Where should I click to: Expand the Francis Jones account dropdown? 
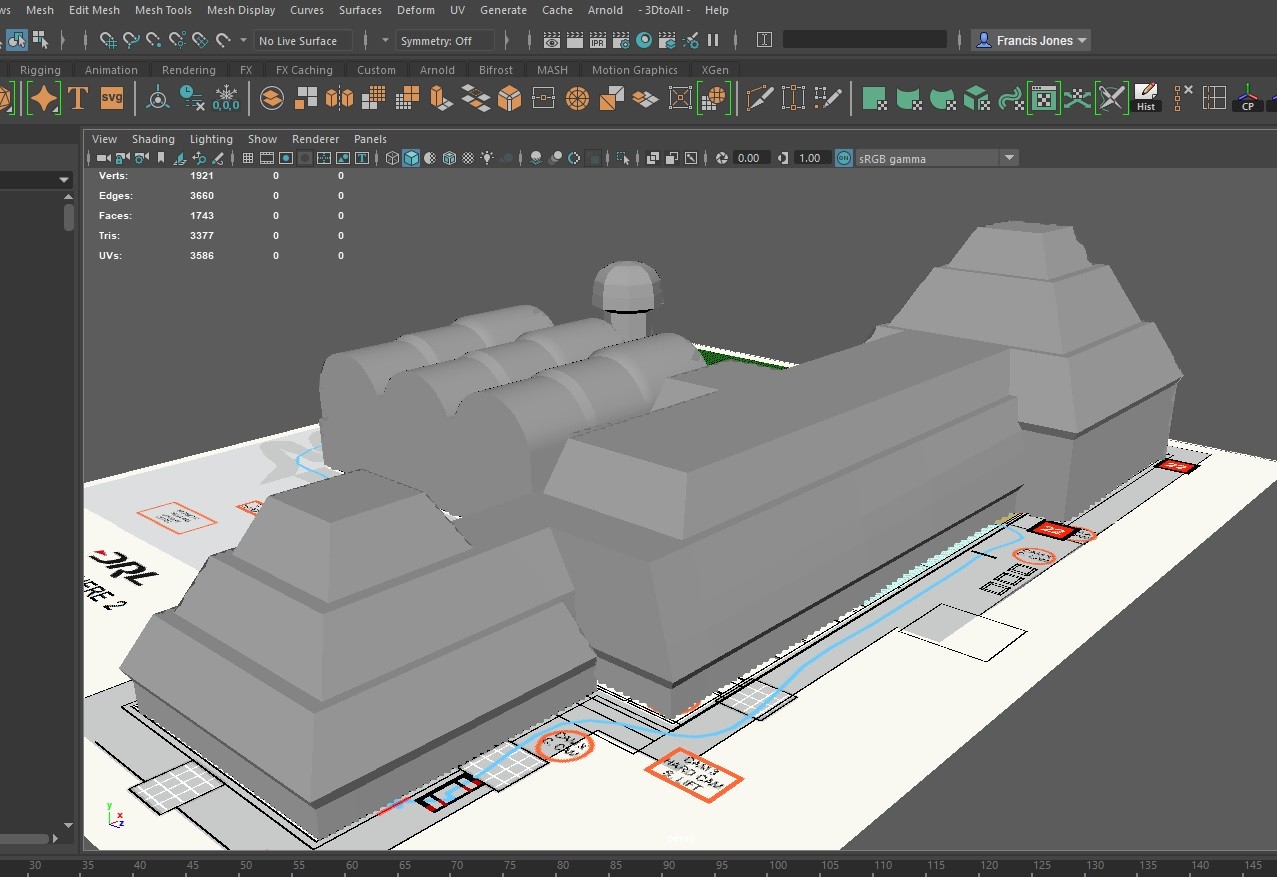point(1031,41)
